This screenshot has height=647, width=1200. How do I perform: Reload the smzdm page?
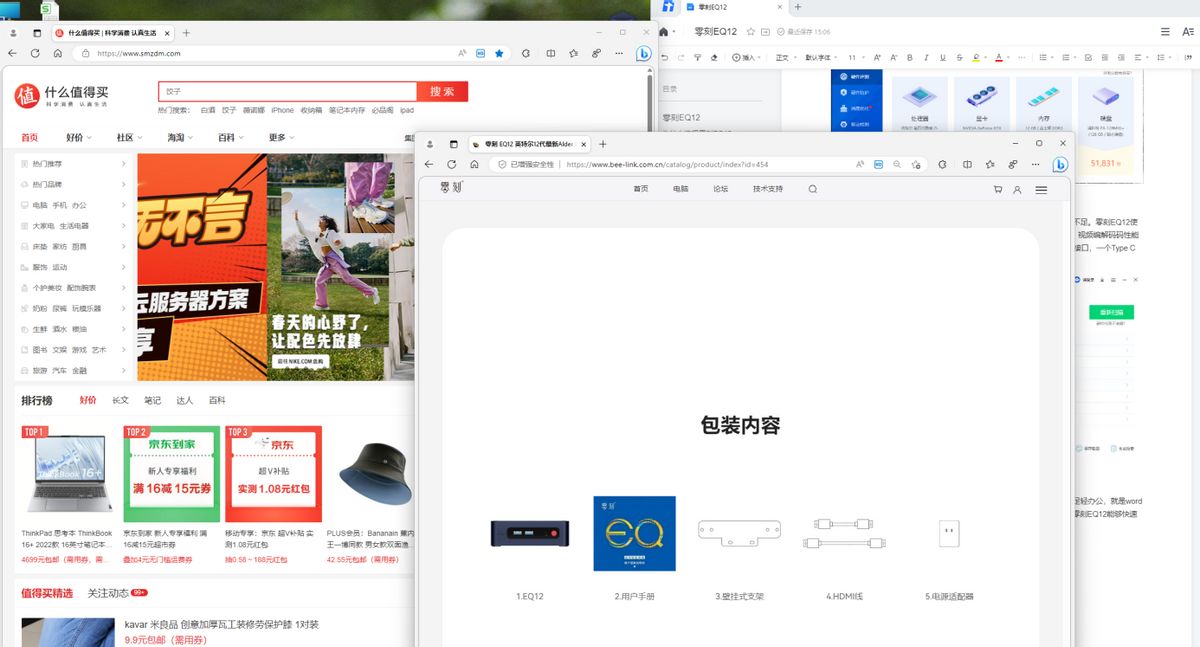pyautogui.click(x=35, y=53)
